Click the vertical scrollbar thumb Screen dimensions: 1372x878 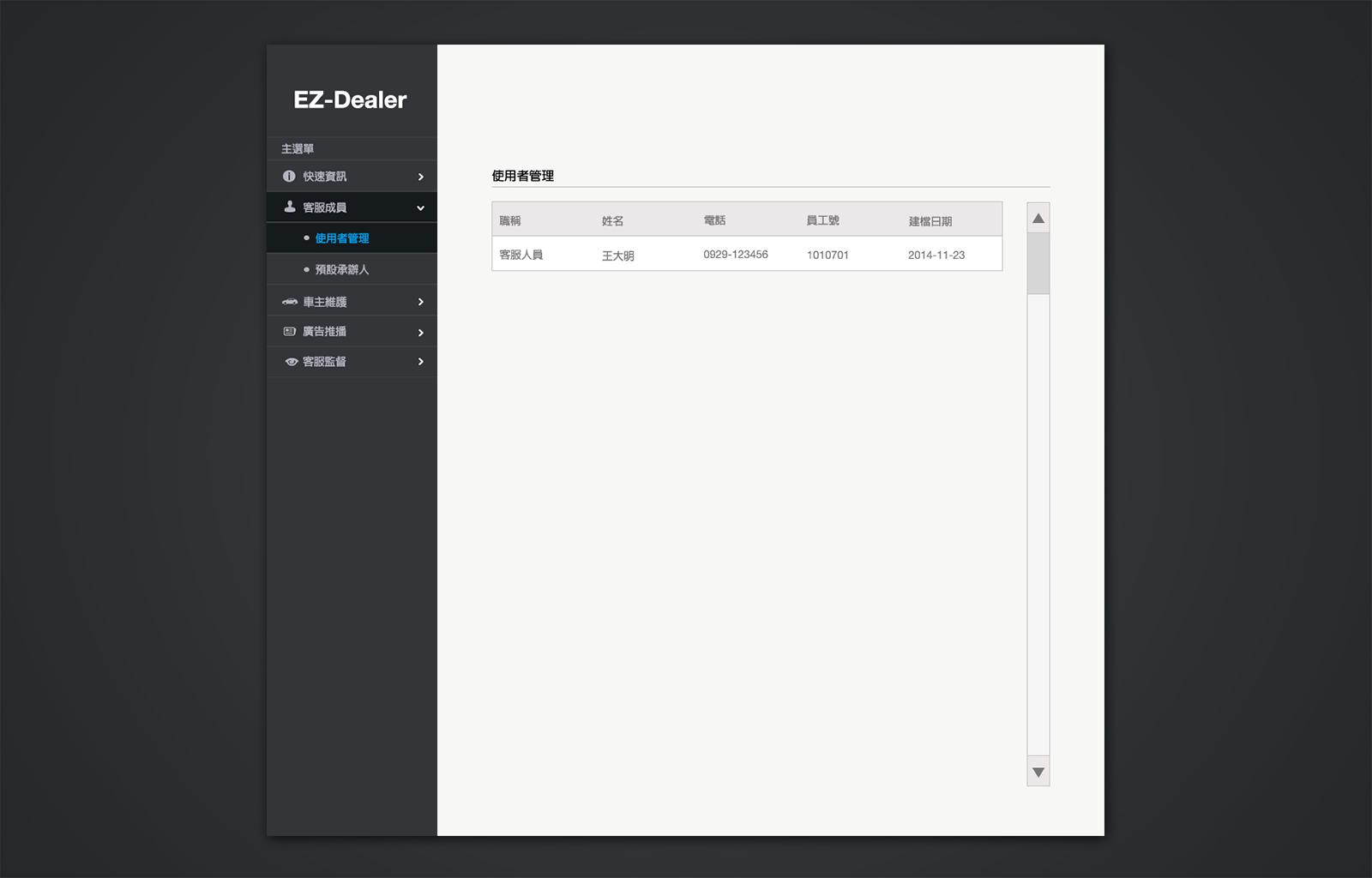[1038, 264]
